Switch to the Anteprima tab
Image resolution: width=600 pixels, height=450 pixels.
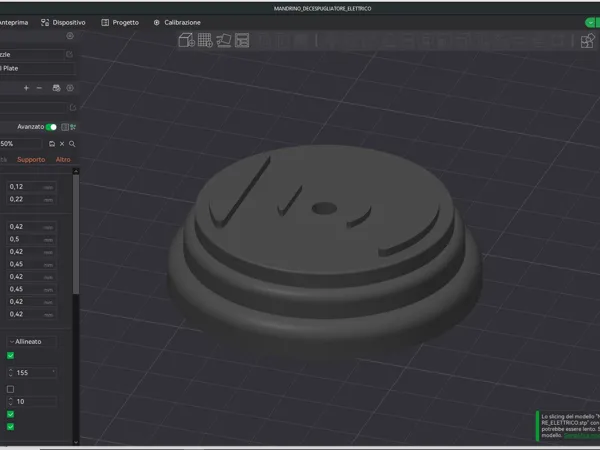point(14,23)
